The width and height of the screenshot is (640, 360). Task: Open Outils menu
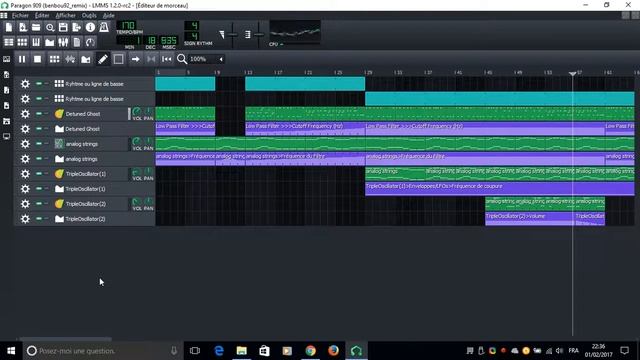[x=89, y=16]
